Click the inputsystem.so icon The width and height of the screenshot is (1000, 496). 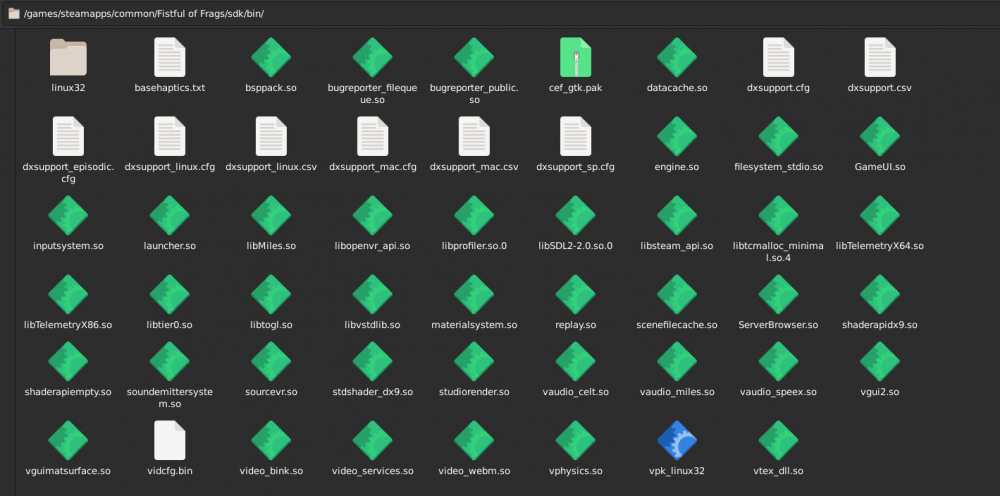pos(68,215)
